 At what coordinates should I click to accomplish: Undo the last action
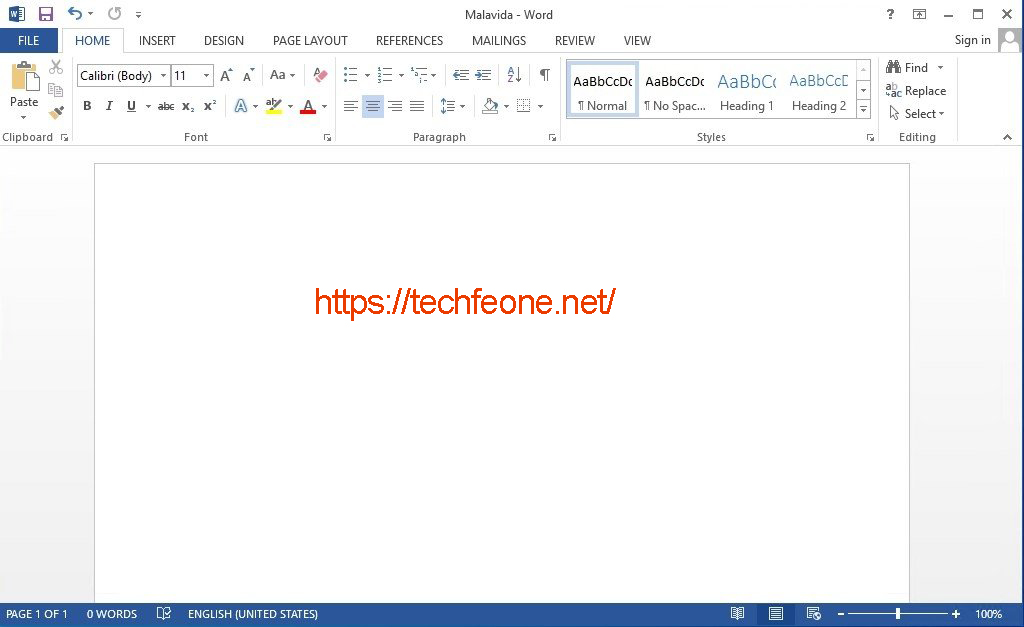pos(75,14)
